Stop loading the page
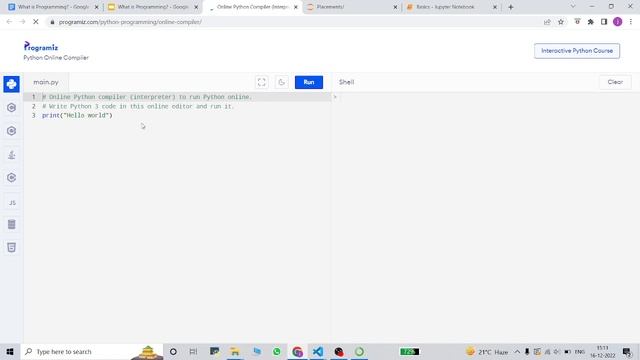The image size is (640, 360). click(x=36, y=22)
